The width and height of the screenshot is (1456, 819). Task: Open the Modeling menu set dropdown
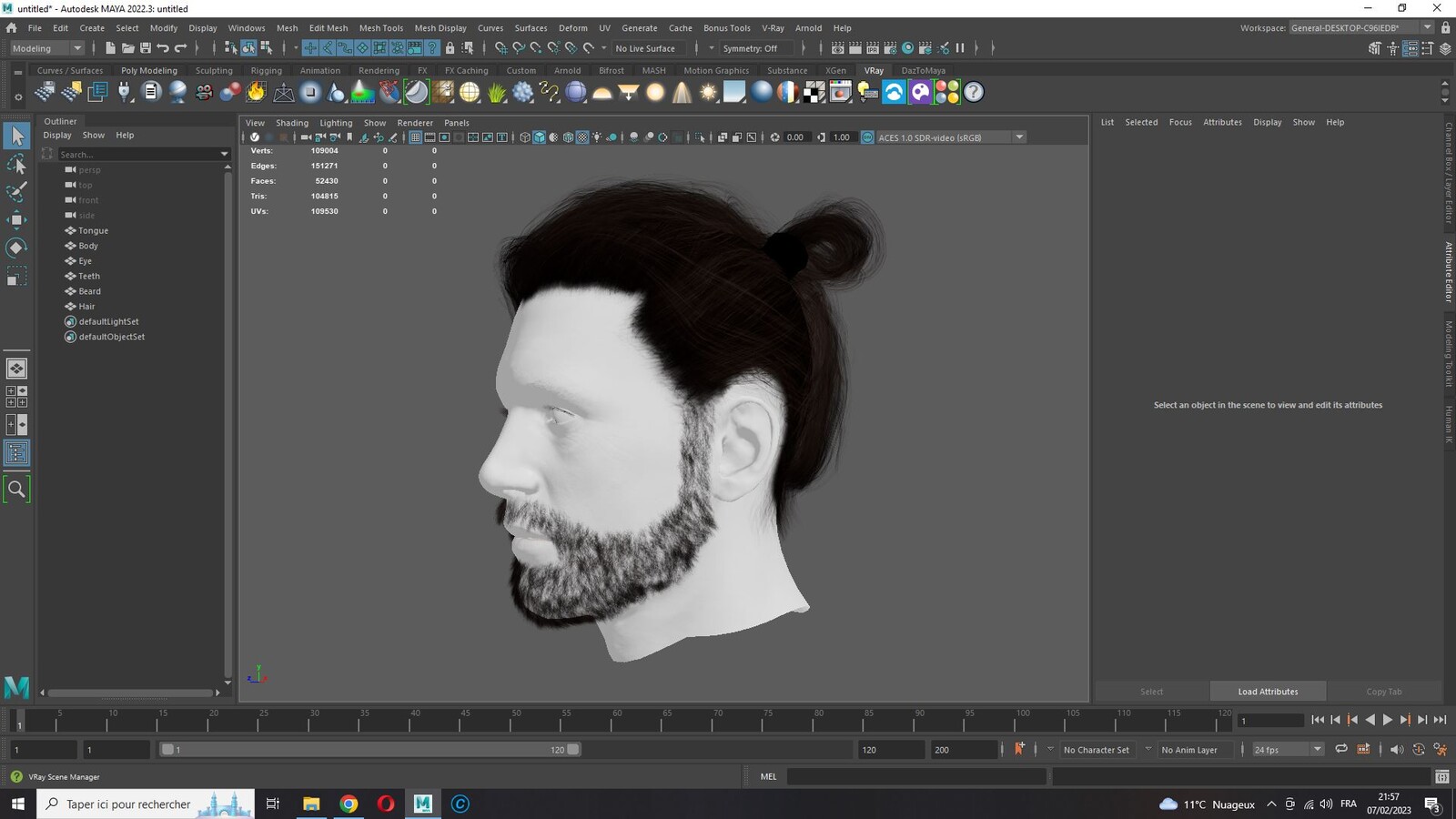(x=45, y=48)
